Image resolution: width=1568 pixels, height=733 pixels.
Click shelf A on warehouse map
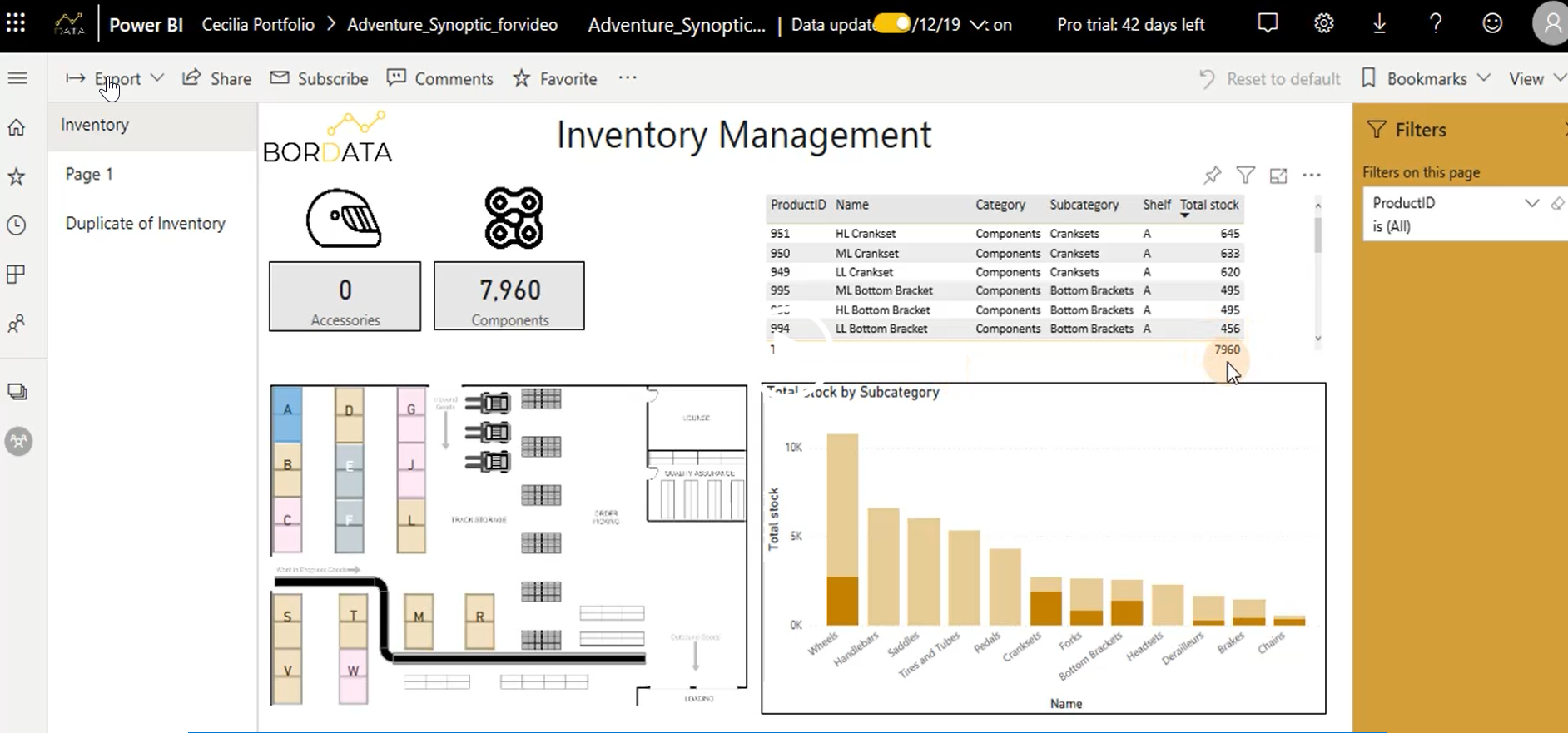[287, 413]
